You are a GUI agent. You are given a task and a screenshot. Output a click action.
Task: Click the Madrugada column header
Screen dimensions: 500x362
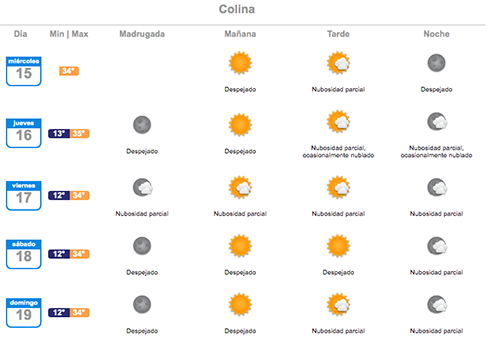142,34
